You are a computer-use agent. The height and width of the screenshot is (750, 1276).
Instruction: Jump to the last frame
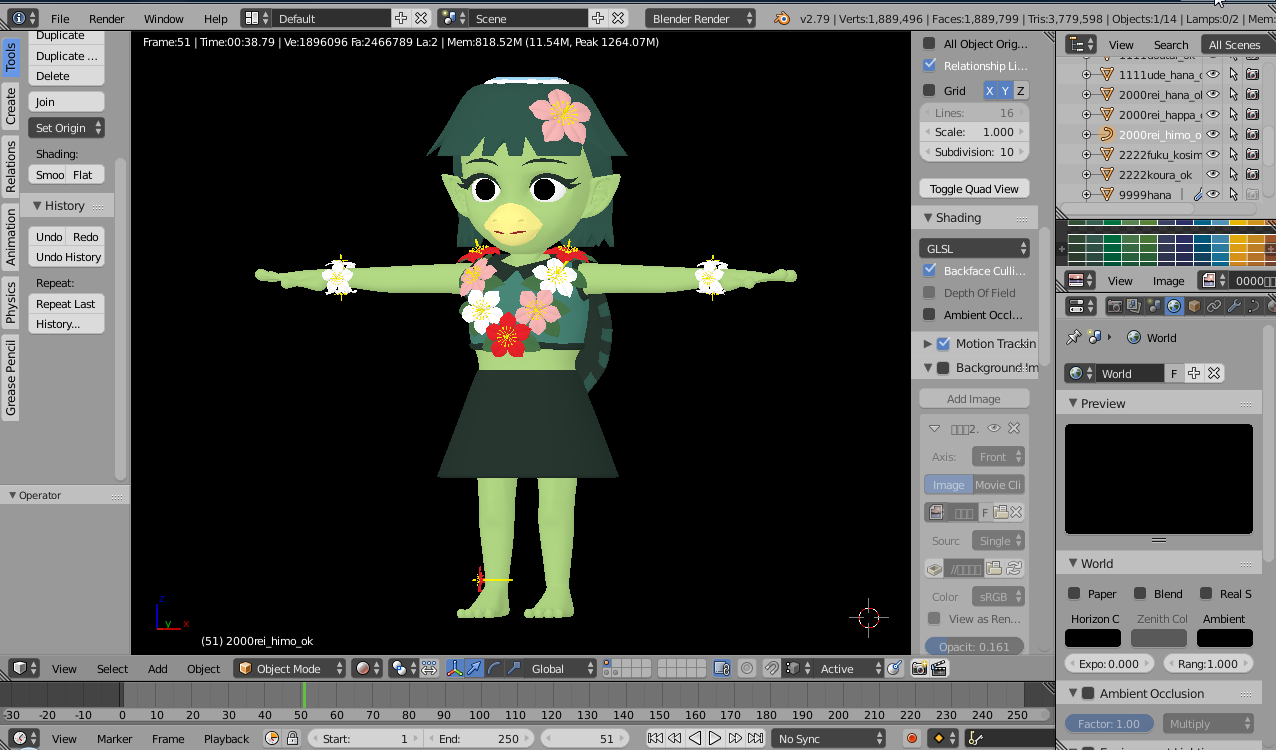[755, 738]
